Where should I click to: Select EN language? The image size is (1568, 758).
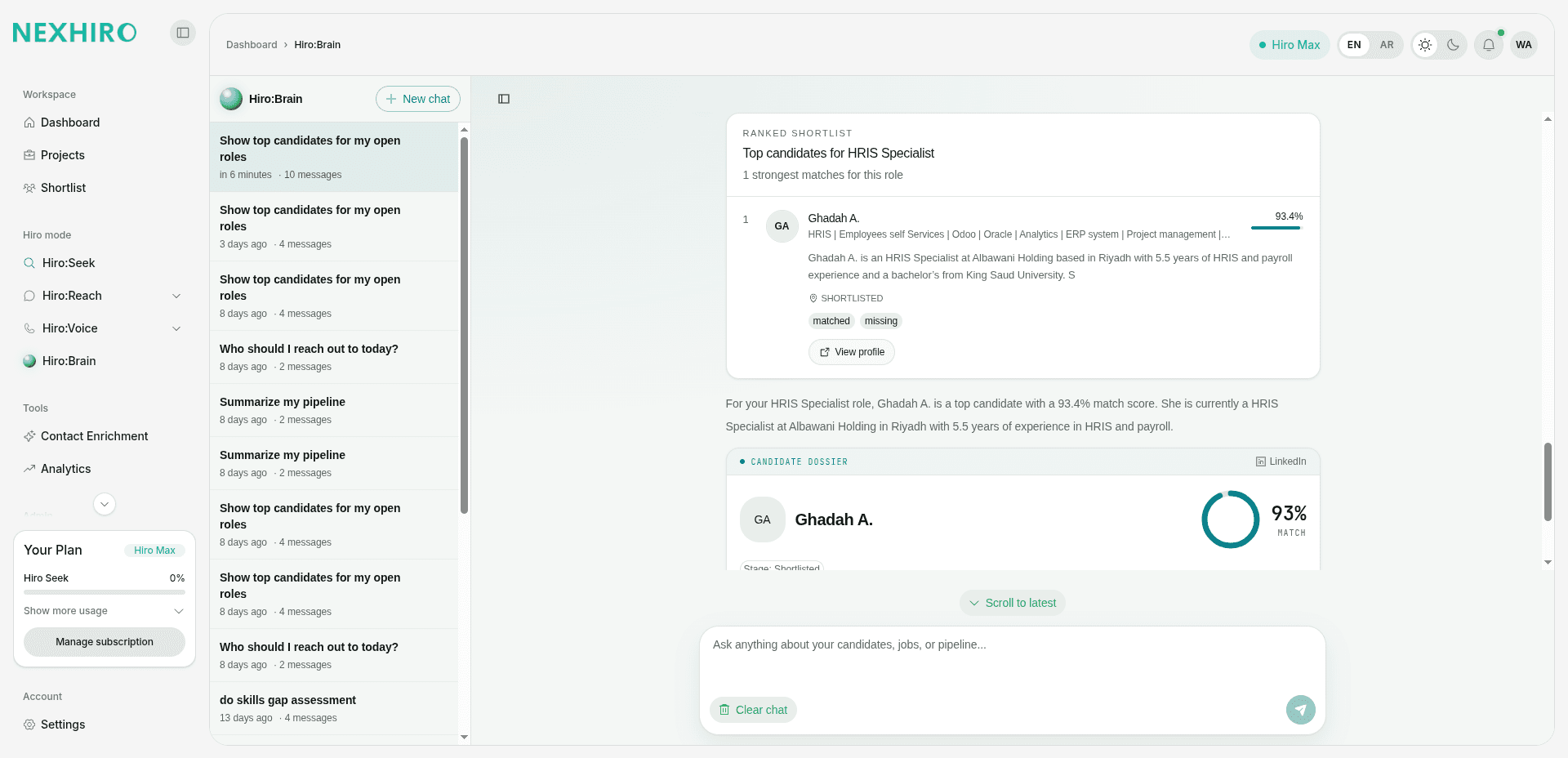coord(1354,45)
